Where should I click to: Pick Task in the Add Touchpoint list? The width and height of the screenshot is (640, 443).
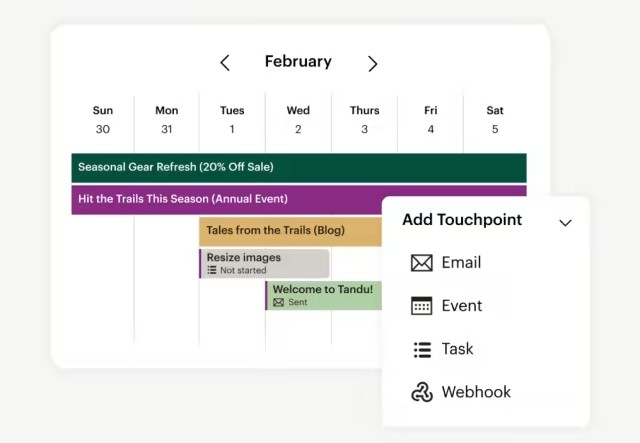[457, 349]
